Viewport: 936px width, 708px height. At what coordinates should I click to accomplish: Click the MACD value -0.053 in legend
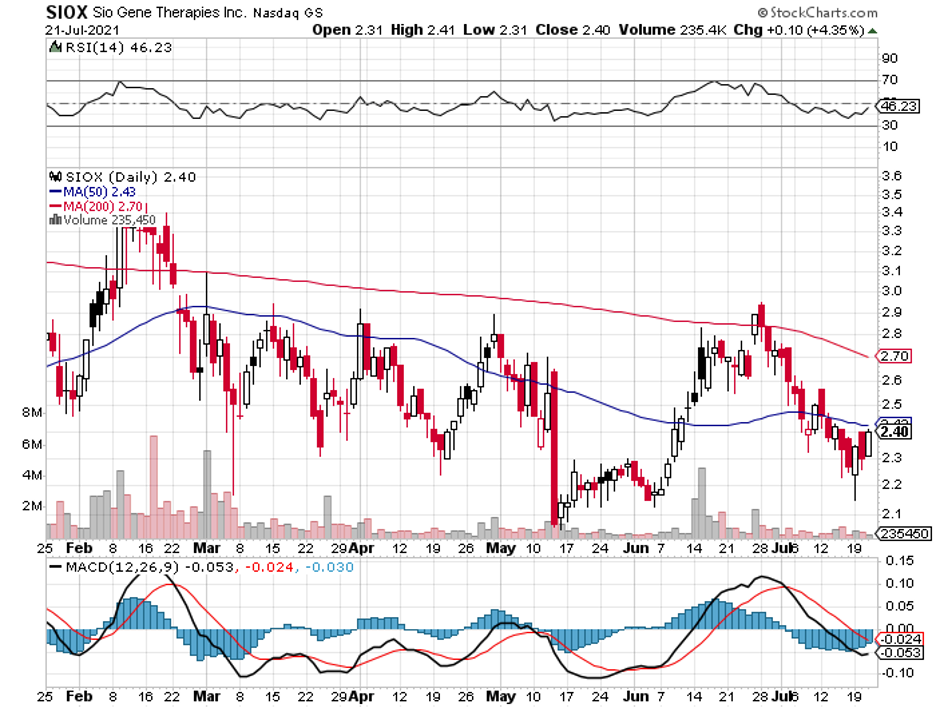(208, 567)
